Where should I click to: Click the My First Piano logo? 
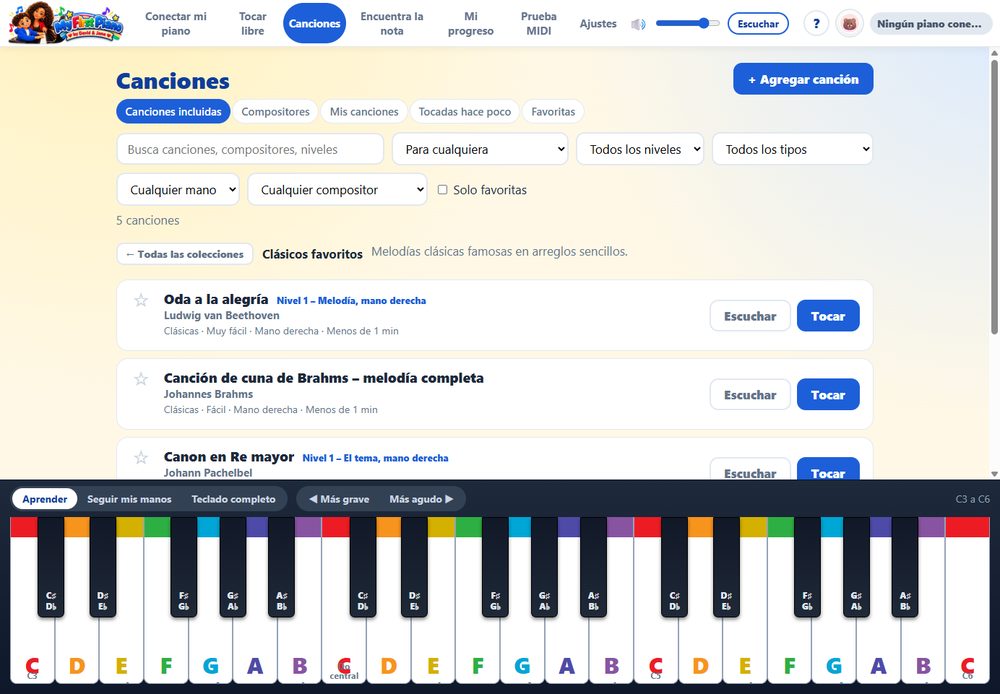point(66,23)
